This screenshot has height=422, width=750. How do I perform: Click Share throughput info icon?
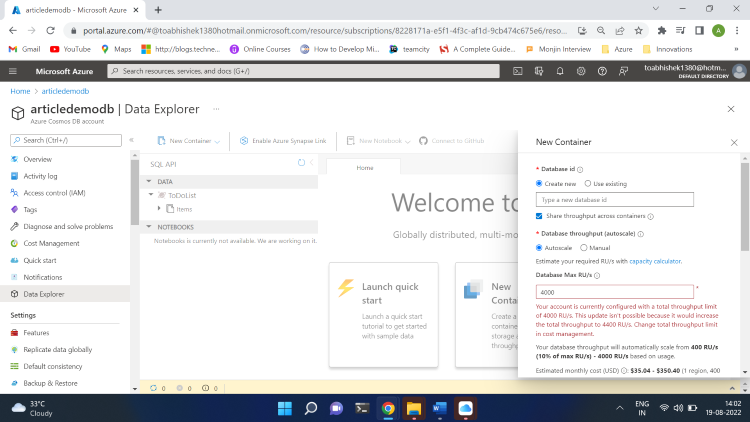click(x=651, y=216)
